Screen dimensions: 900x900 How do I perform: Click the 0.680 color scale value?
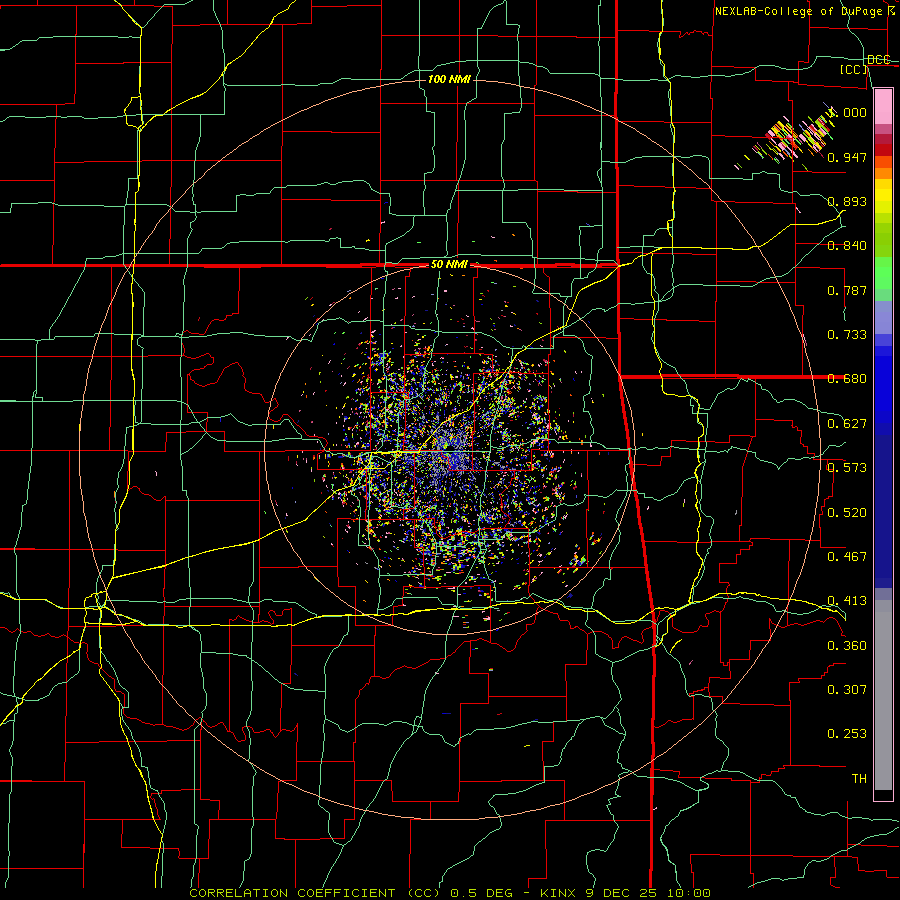tap(847, 379)
